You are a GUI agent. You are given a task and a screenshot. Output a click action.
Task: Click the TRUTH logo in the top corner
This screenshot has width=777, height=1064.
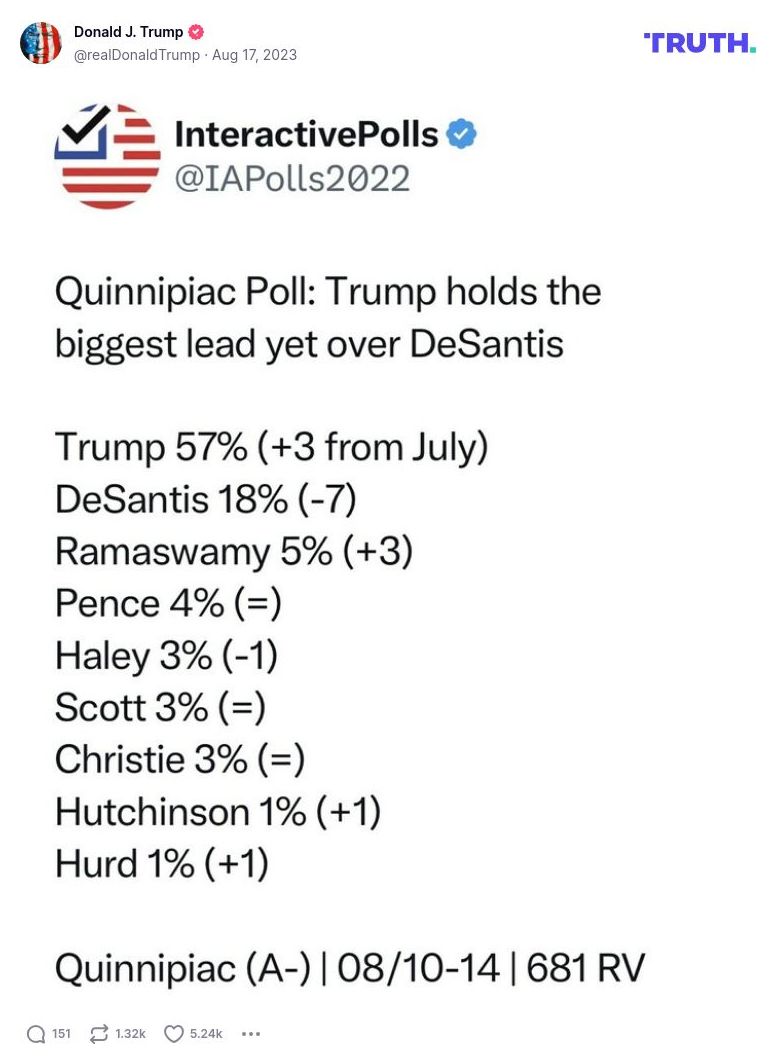pos(700,43)
